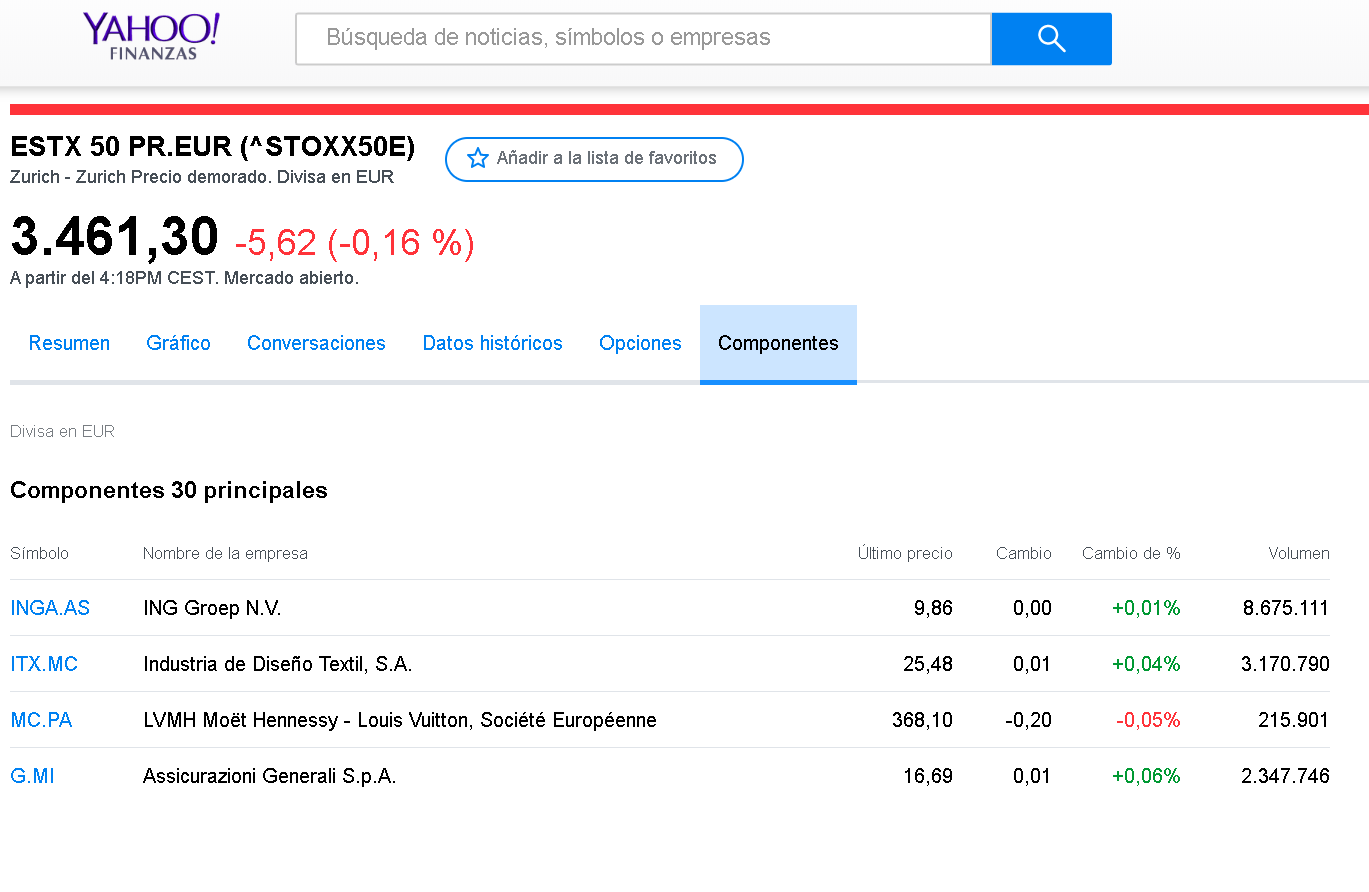Open the INGA.AS symbol link
The height and width of the screenshot is (892, 1369).
coord(50,608)
